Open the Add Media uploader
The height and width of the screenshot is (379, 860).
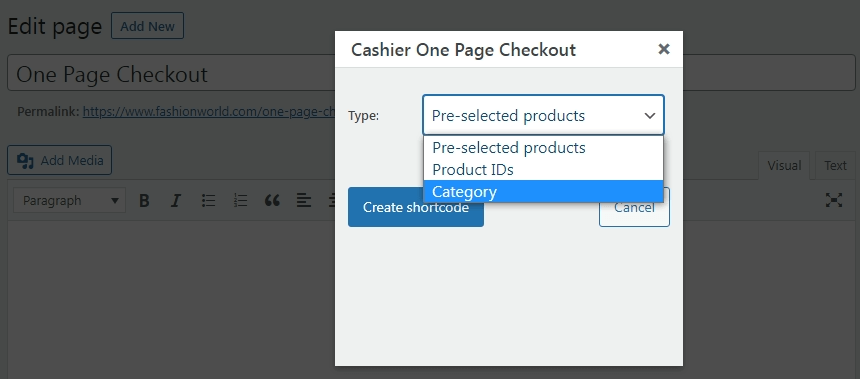pos(60,160)
